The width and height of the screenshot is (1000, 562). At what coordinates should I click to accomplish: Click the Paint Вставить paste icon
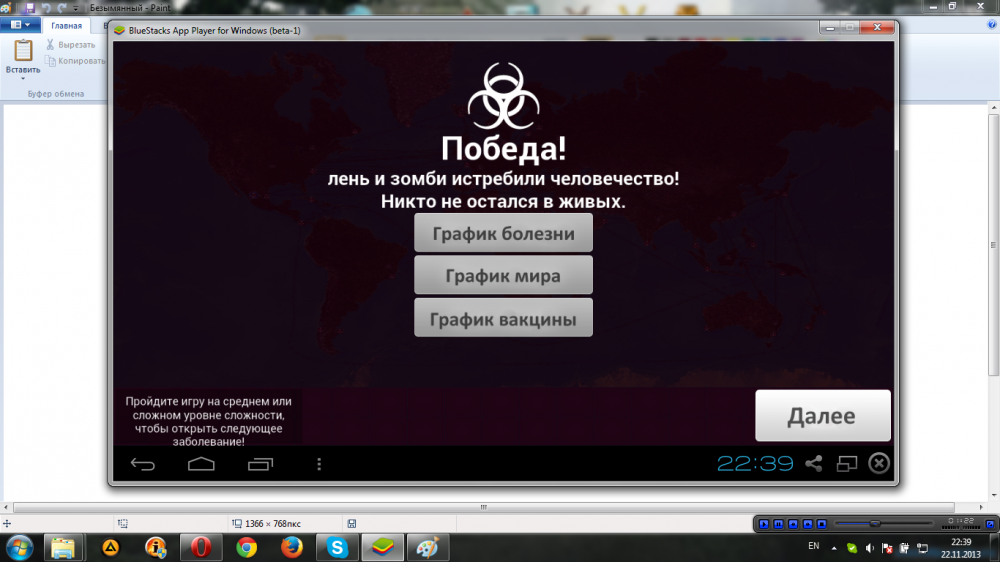[23, 50]
